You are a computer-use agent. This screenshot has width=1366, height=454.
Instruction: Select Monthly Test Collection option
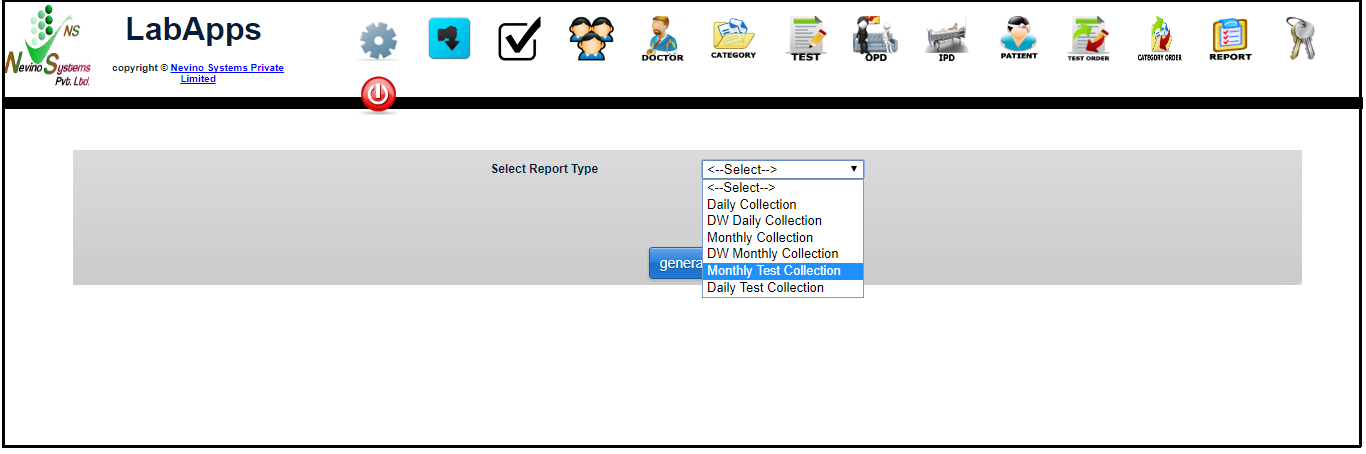coord(774,271)
